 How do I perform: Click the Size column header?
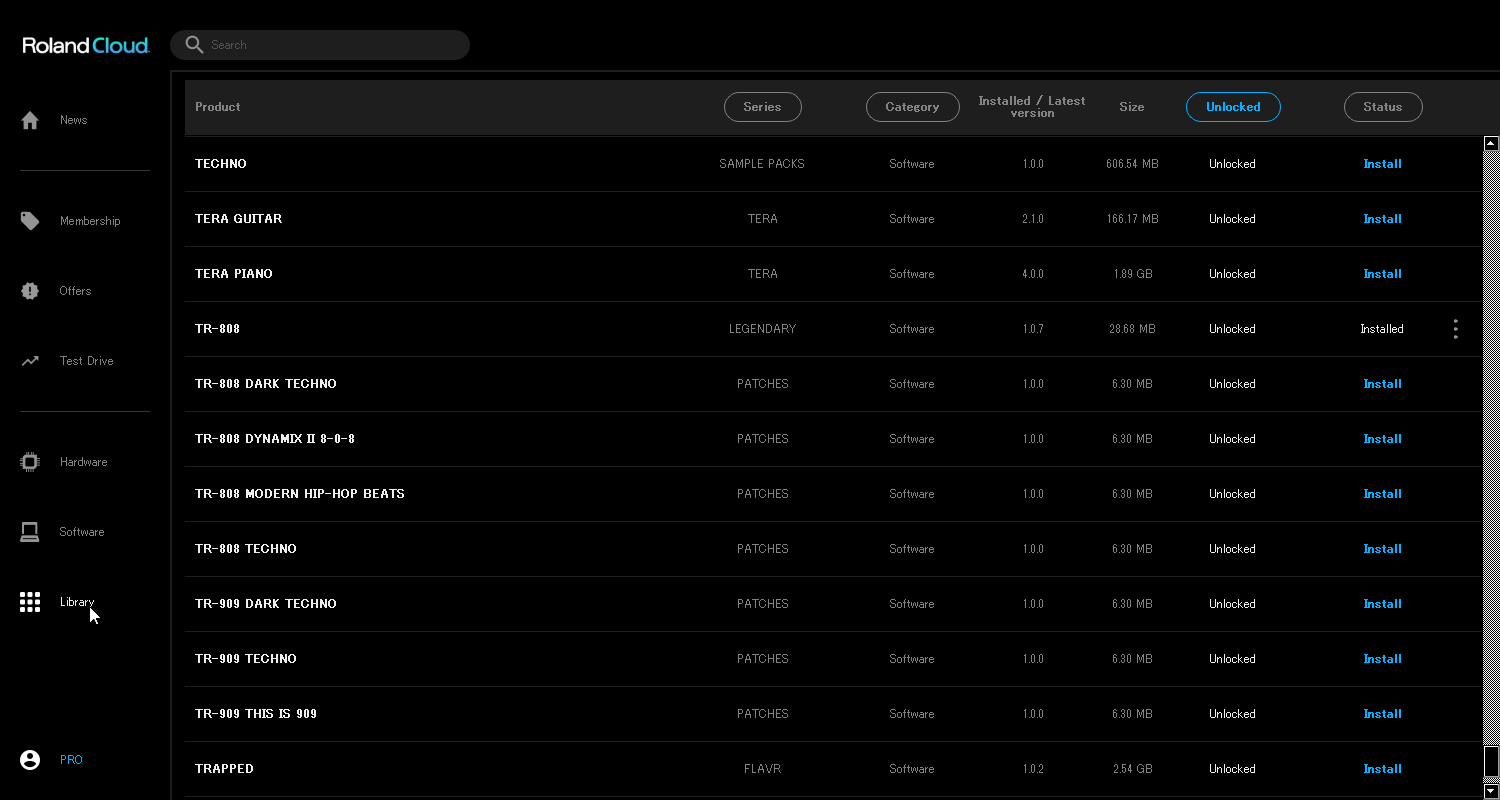(x=1132, y=107)
